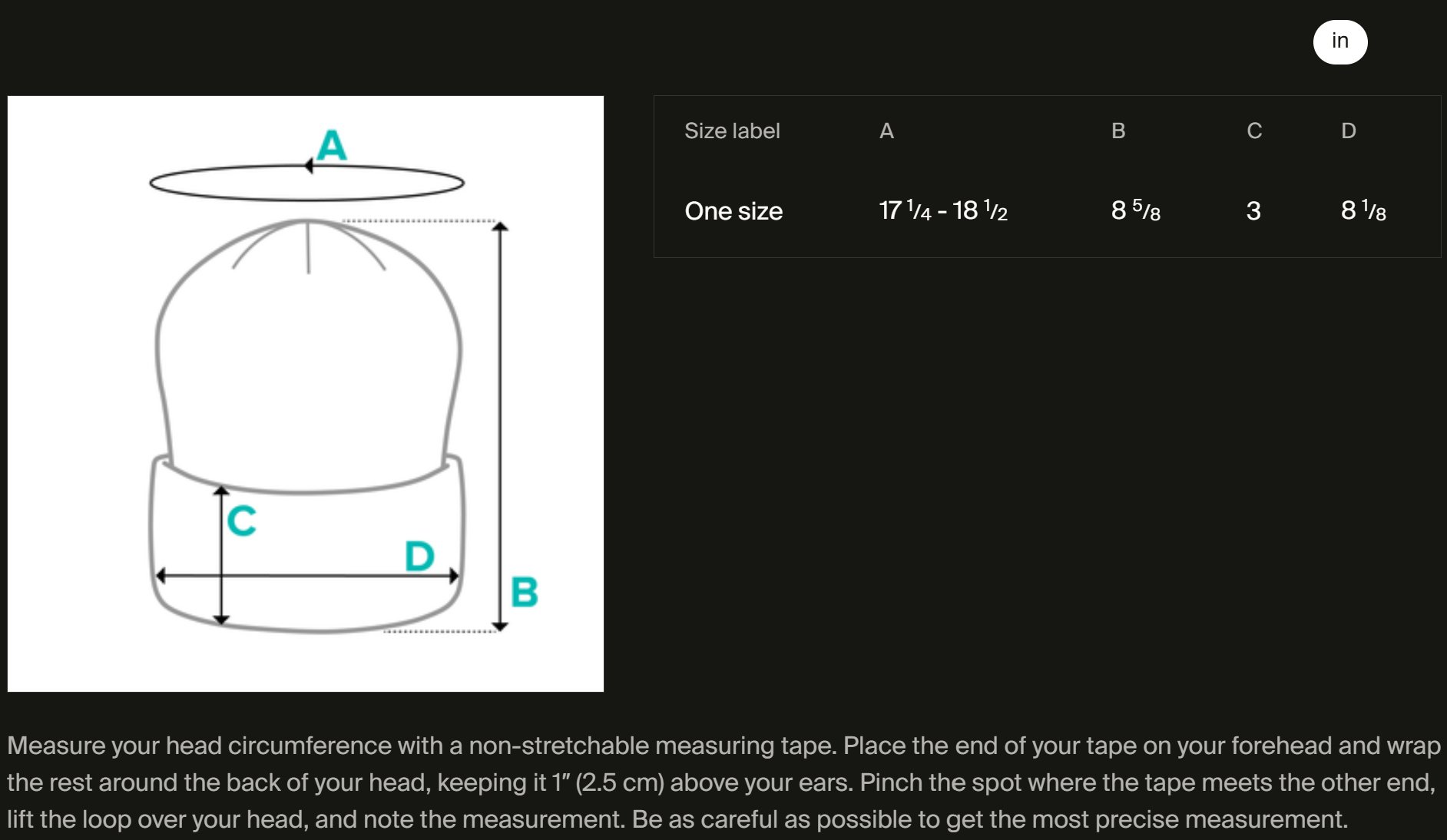Select the column header B in the size table

click(1118, 131)
